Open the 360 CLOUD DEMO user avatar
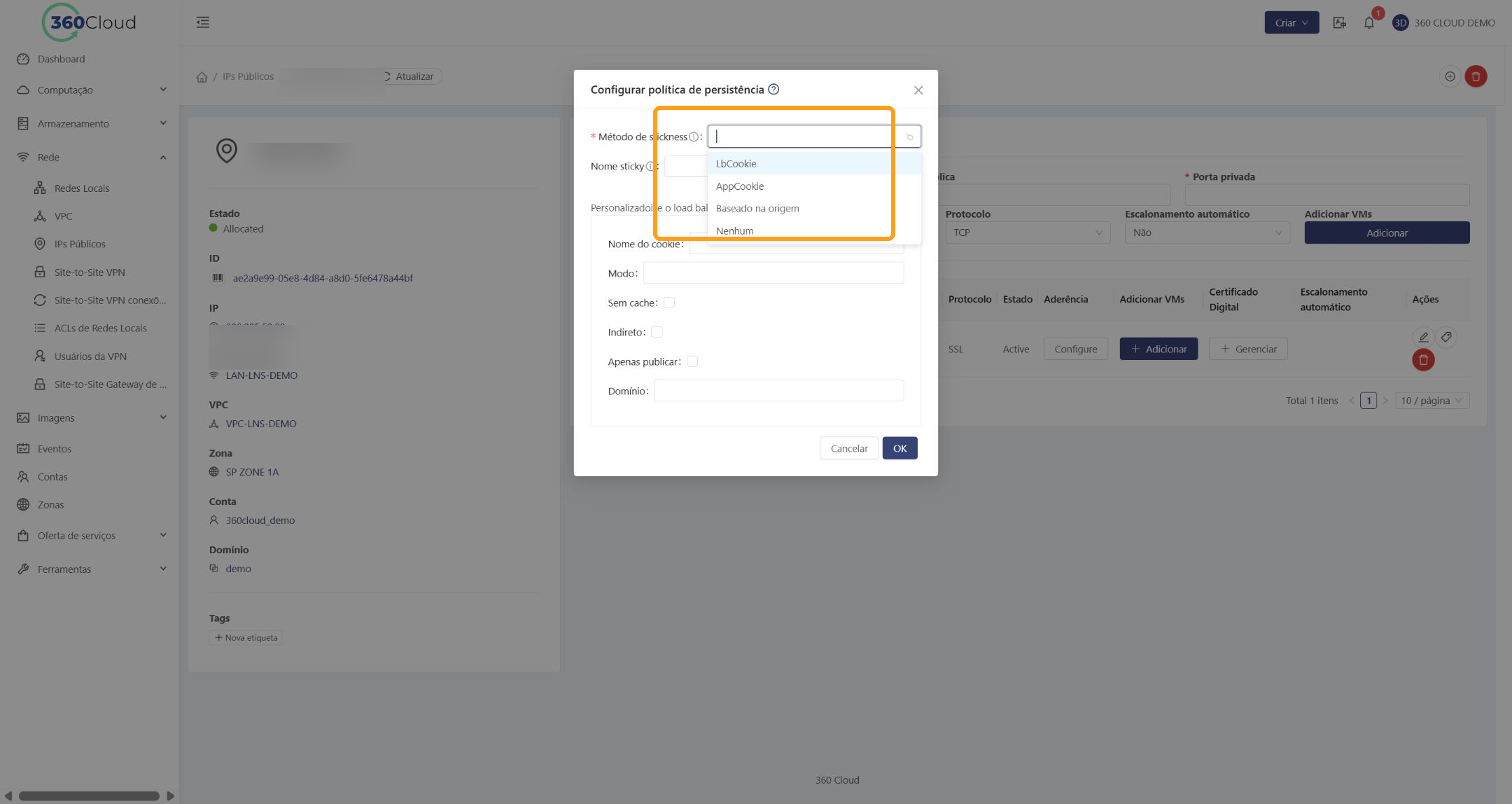This screenshot has width=1512, height=804. click(x=1400, y=23)
